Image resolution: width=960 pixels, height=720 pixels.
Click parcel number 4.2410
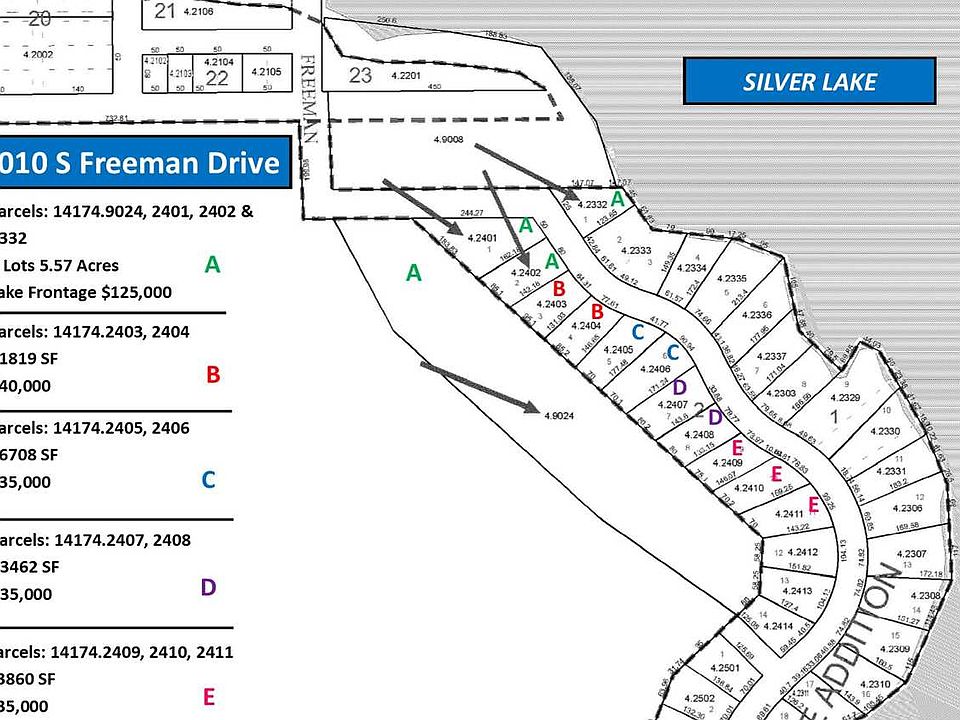pos(749,488)
